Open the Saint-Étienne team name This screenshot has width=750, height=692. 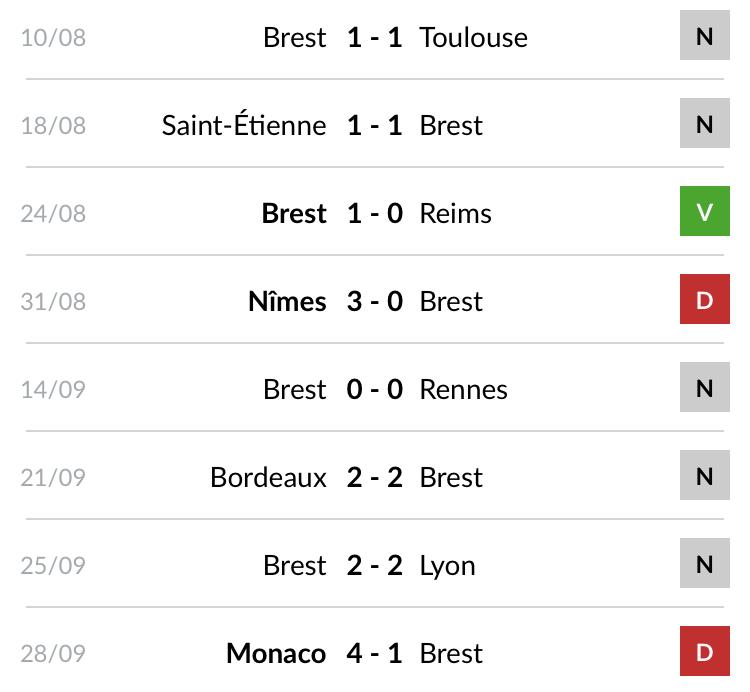pyautogui.click(x=244, y=124)
